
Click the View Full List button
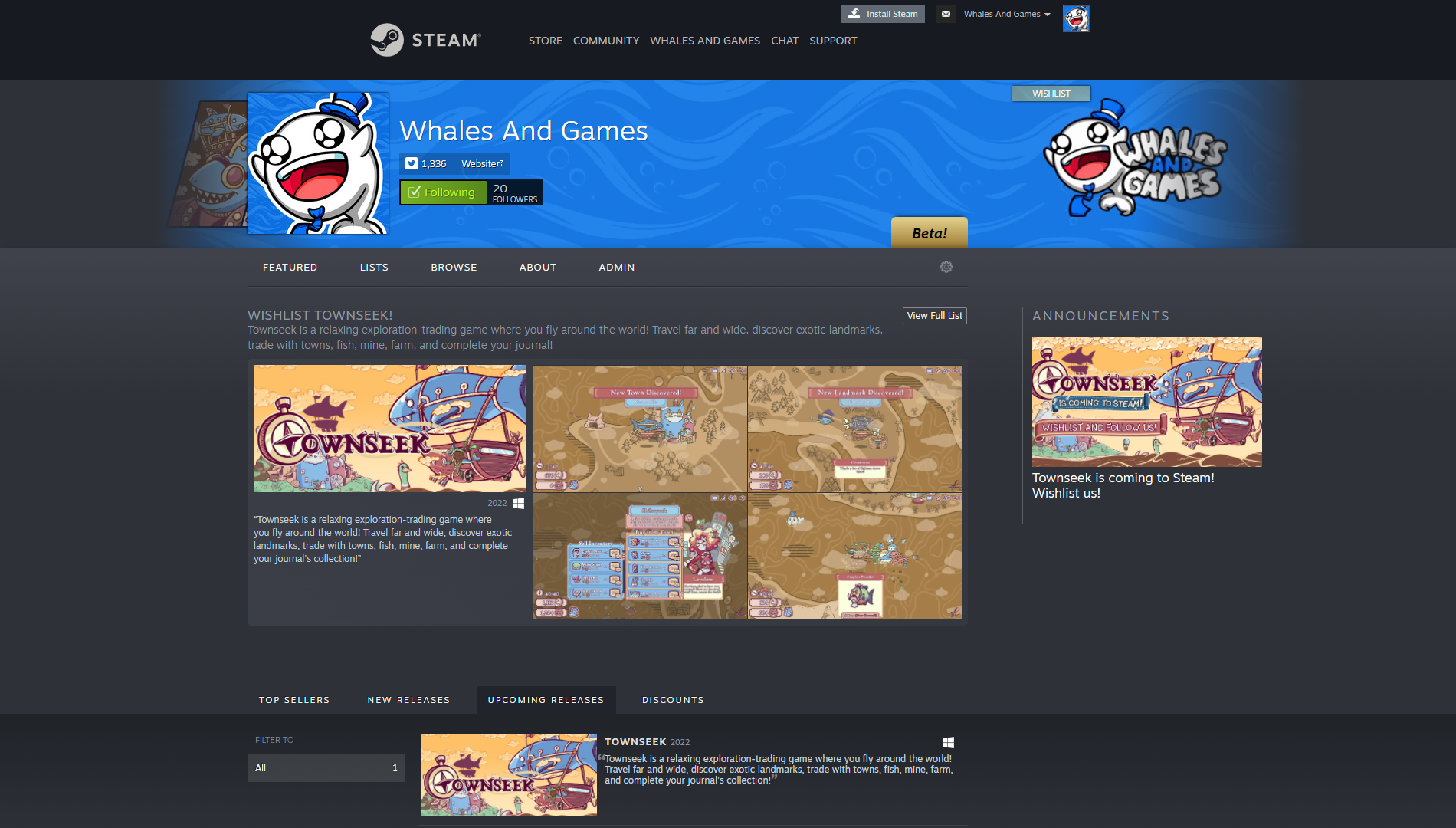click(x=935, y=316)
